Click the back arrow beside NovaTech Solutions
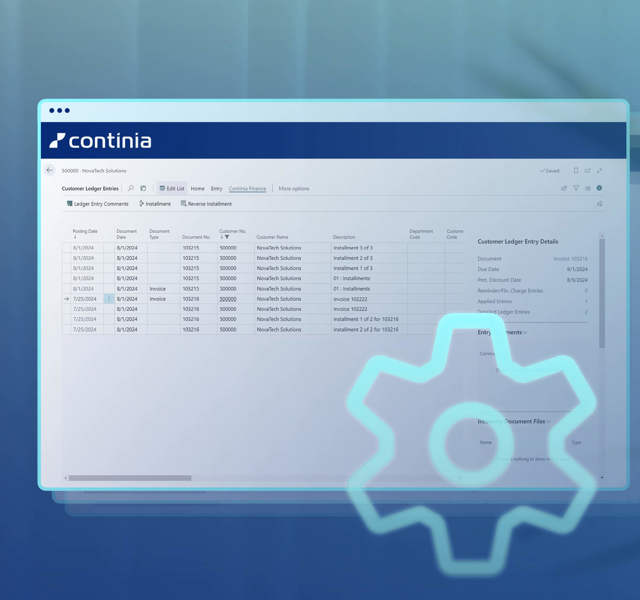 [x=50, y=171]
